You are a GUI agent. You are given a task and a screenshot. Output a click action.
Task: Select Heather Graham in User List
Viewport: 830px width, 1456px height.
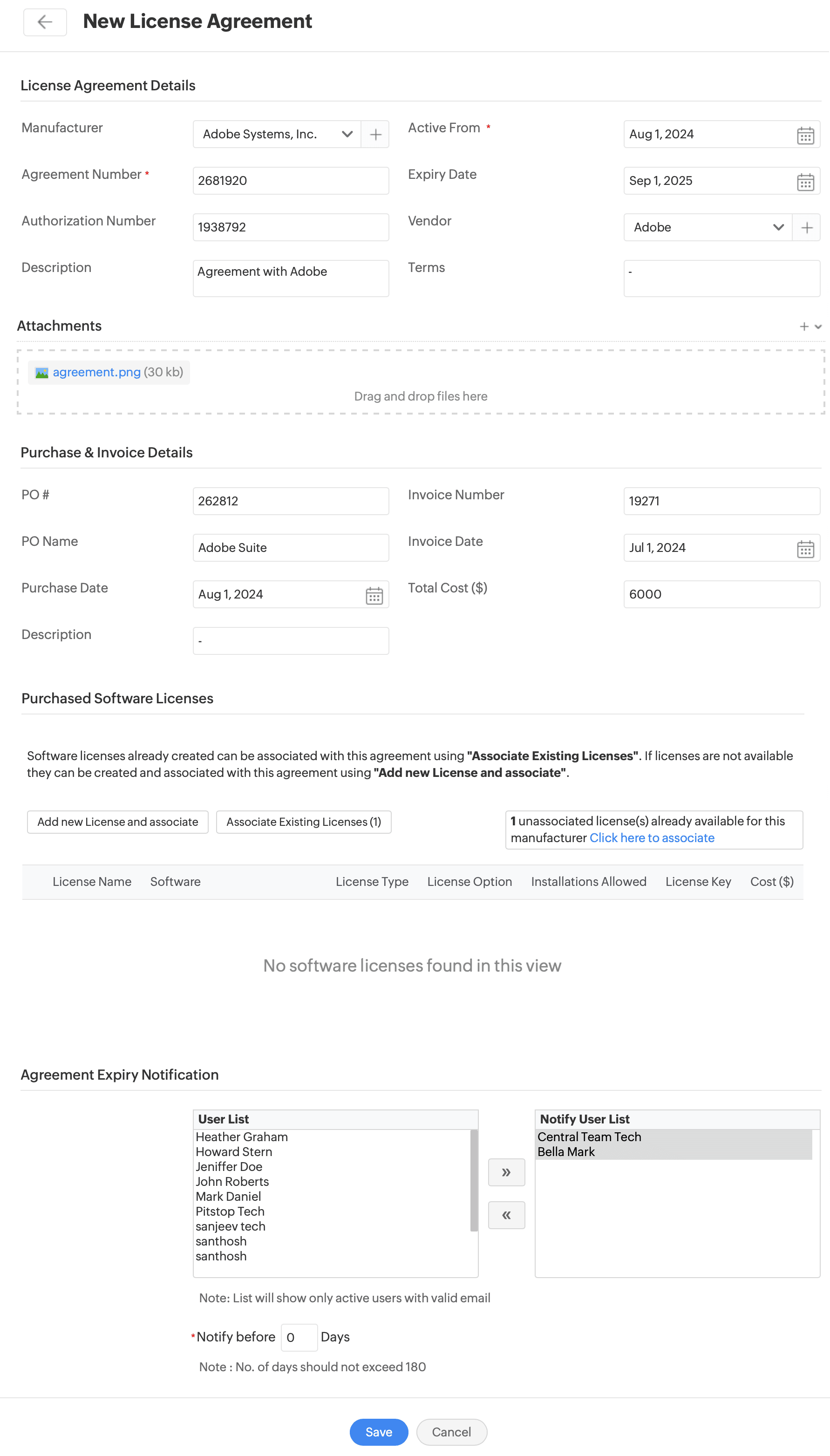tap(242, 1137)
